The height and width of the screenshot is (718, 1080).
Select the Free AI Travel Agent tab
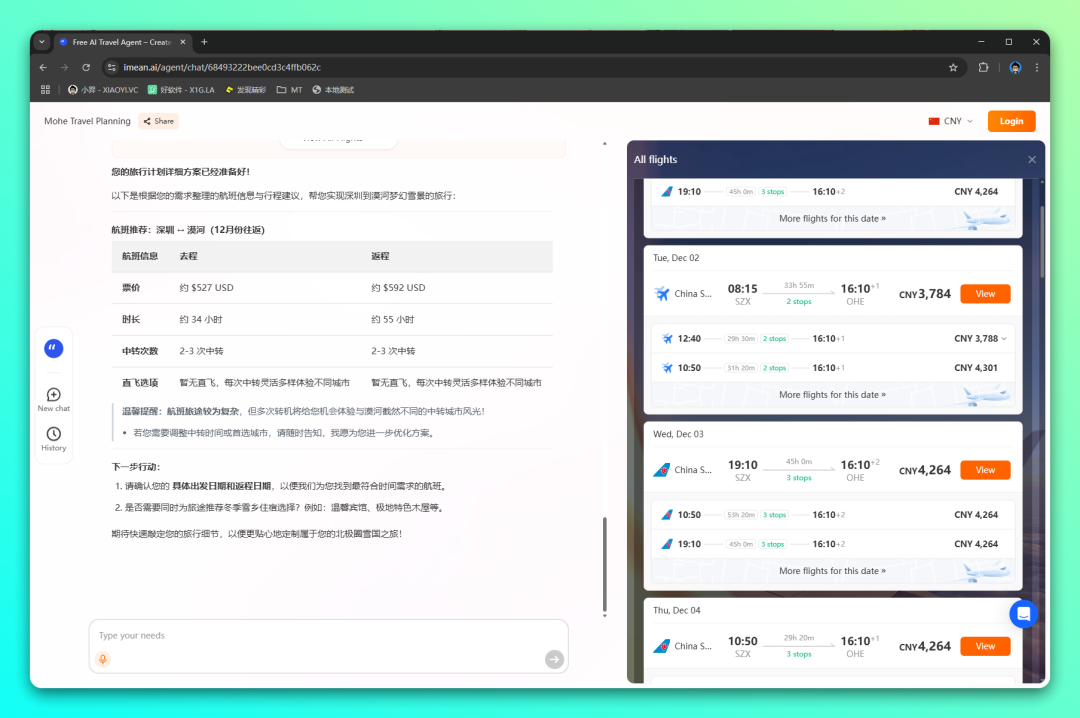point(120,42)
